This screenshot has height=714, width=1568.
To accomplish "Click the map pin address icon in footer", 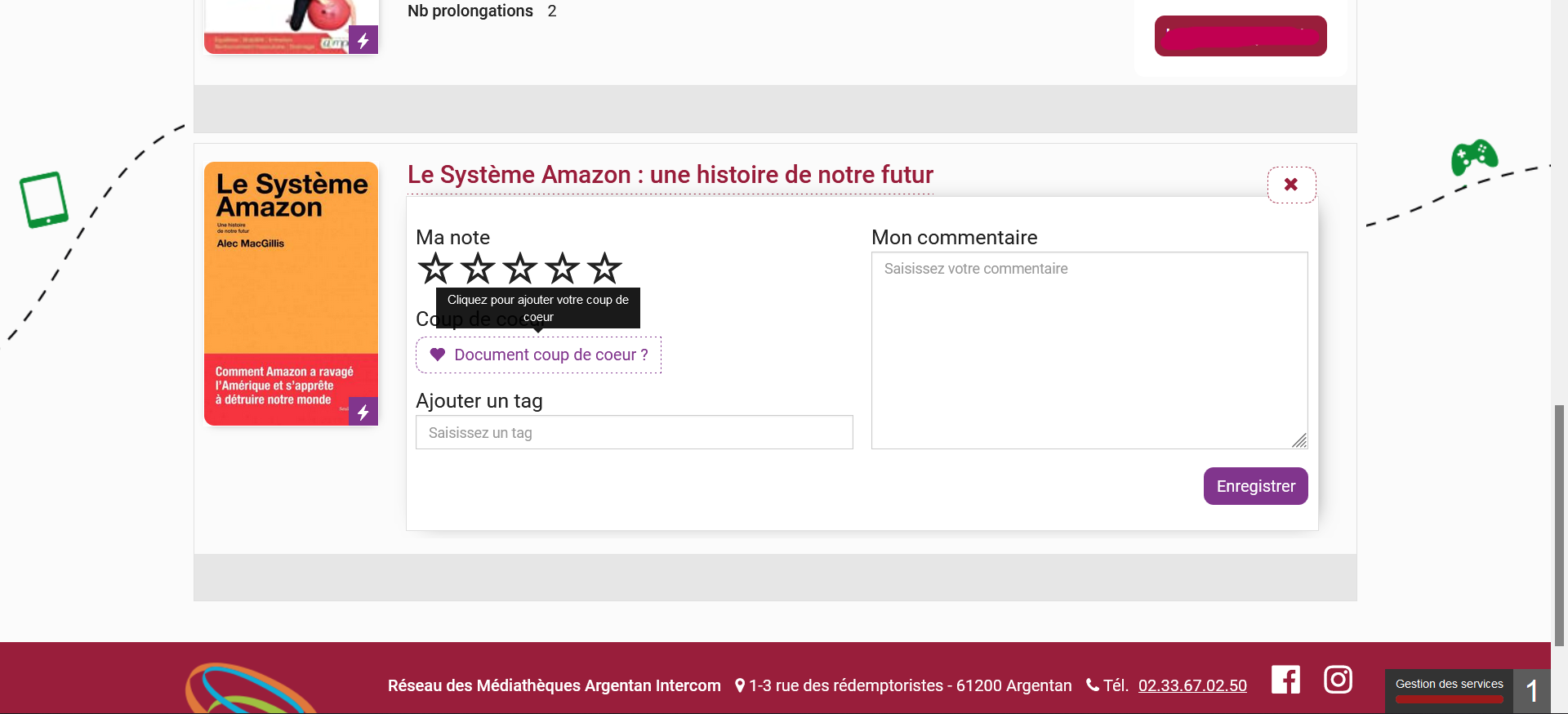I will [740, 685].
